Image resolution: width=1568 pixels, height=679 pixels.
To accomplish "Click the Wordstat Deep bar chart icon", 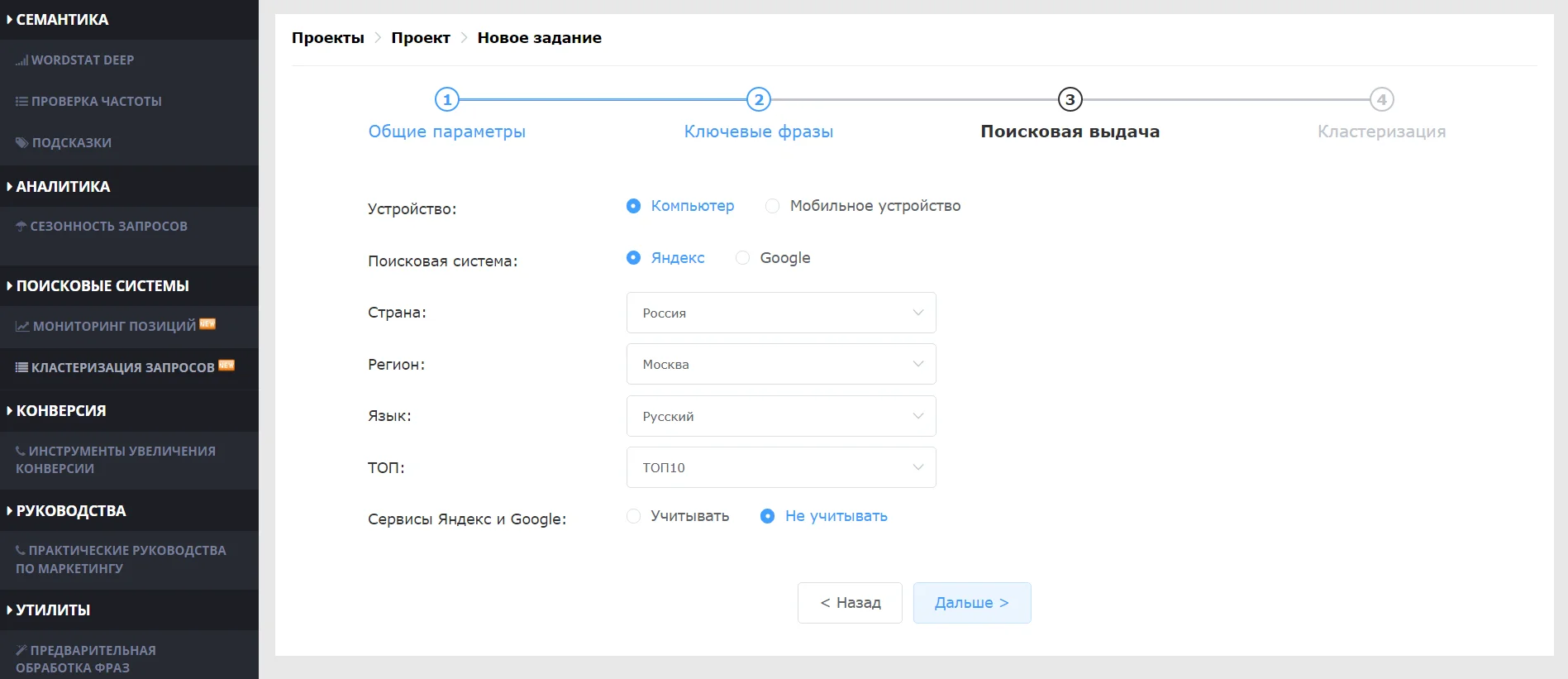I will pos(21,60).
